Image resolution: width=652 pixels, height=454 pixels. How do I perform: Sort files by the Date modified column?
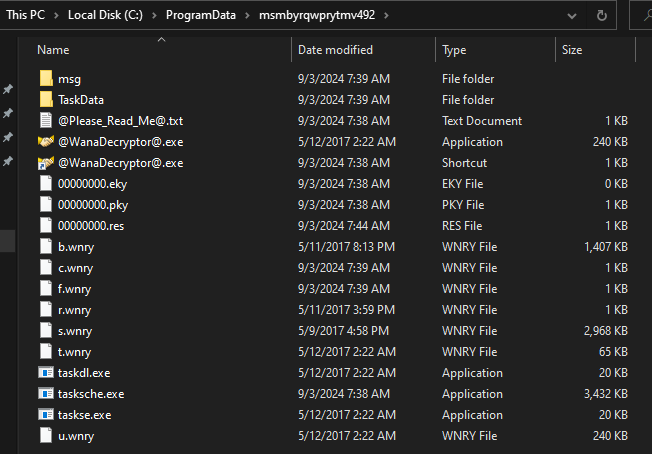tap(335, 50)
